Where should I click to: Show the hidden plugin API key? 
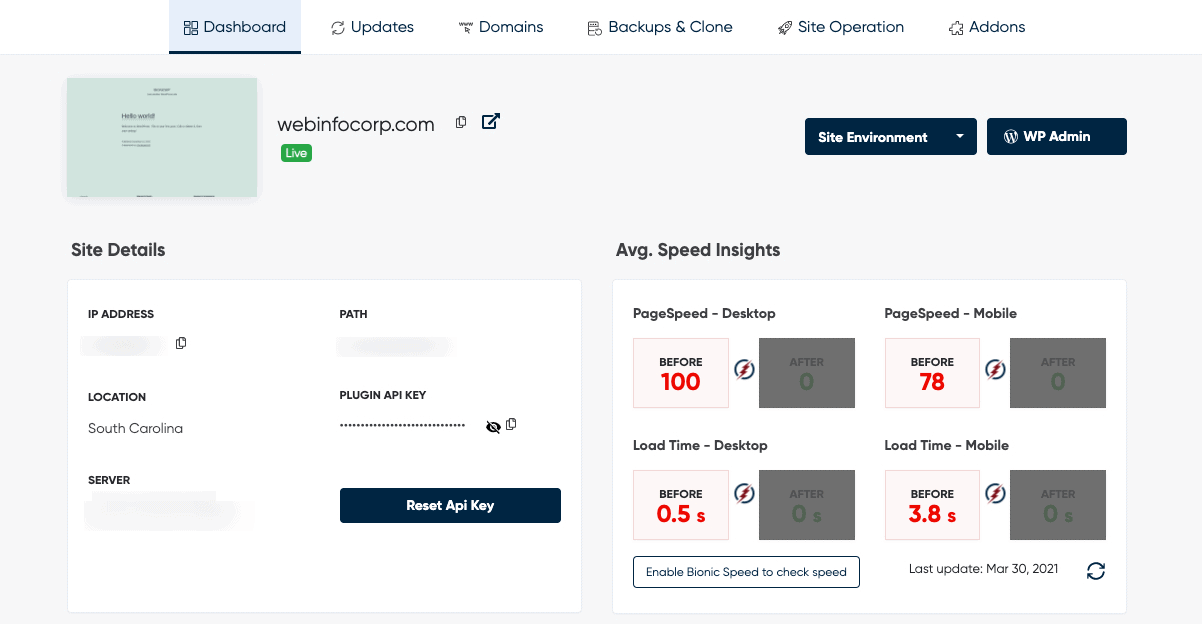493,426
